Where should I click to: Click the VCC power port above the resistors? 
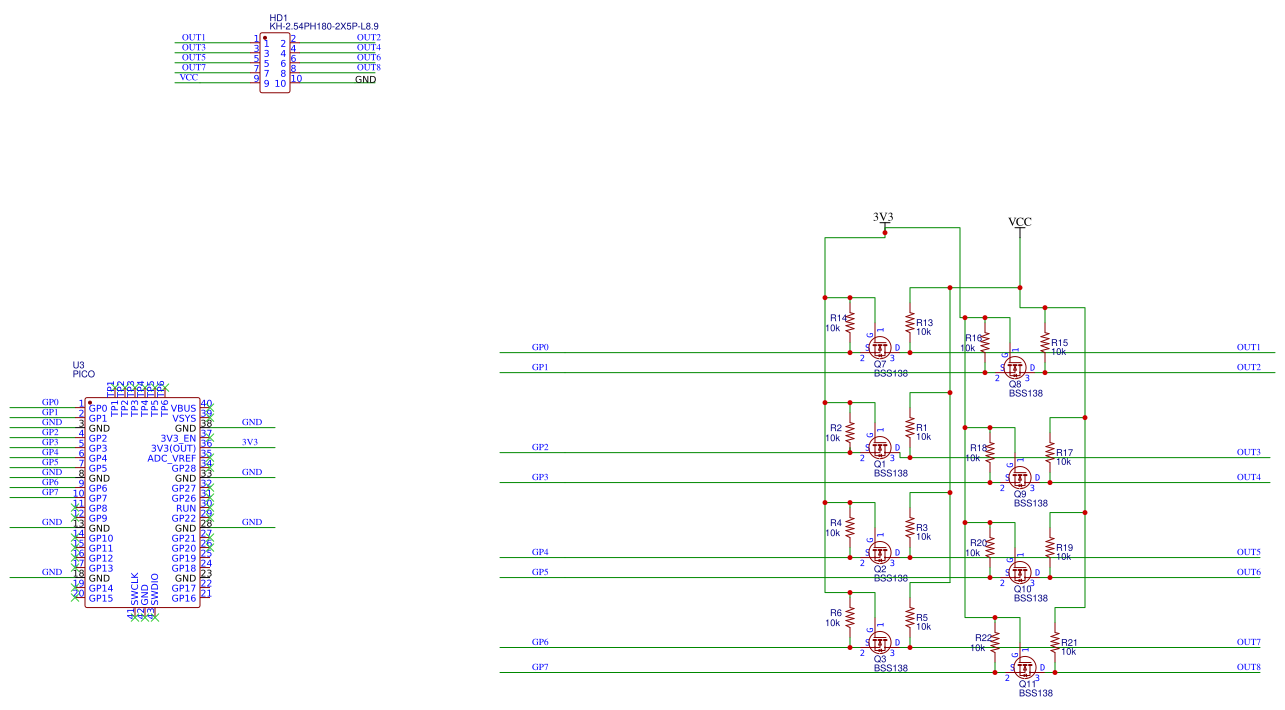tap(1020, 225)
